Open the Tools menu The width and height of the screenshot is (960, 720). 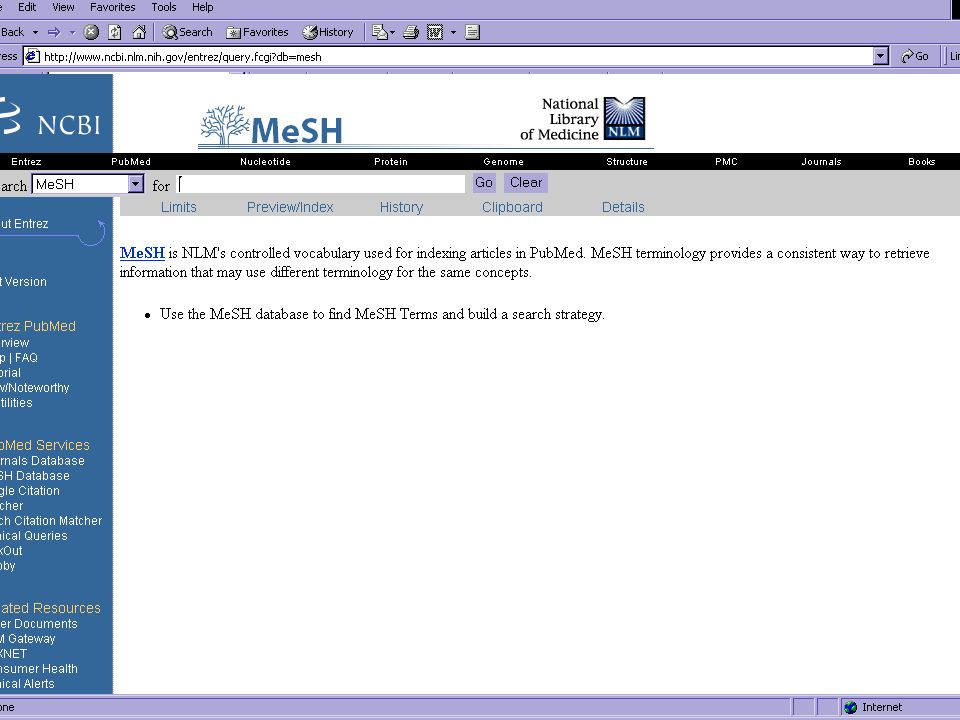coord(163,7)
